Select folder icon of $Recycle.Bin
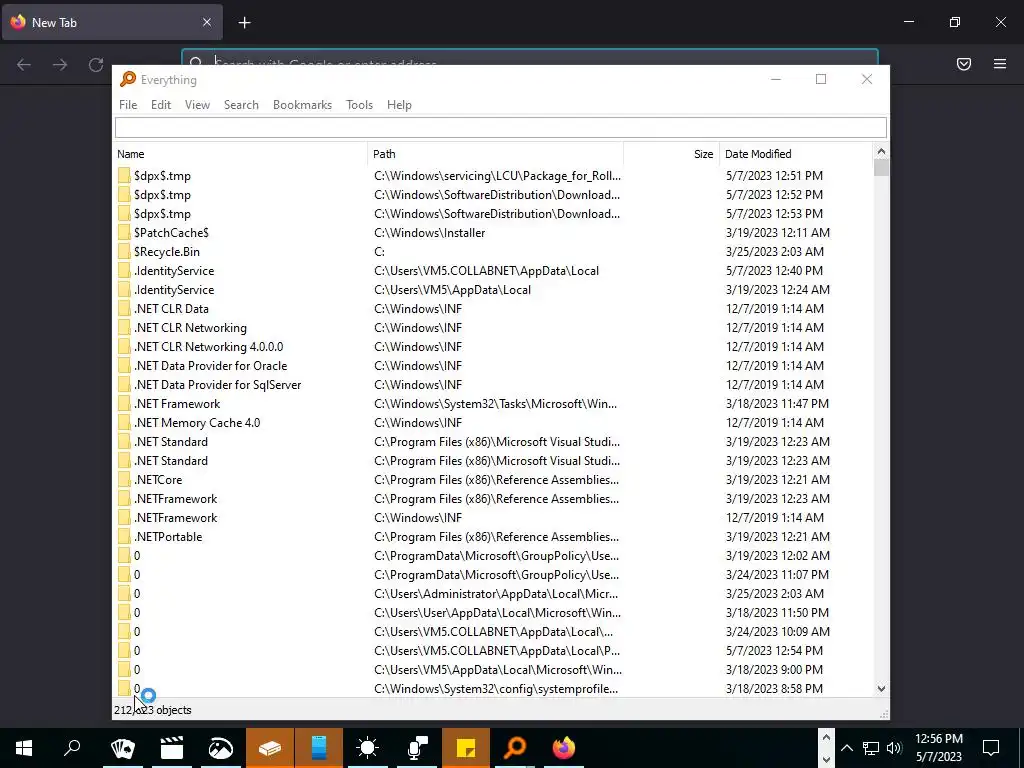The height and width of the screenshot is (768, 1024). [x=124, y=251]
